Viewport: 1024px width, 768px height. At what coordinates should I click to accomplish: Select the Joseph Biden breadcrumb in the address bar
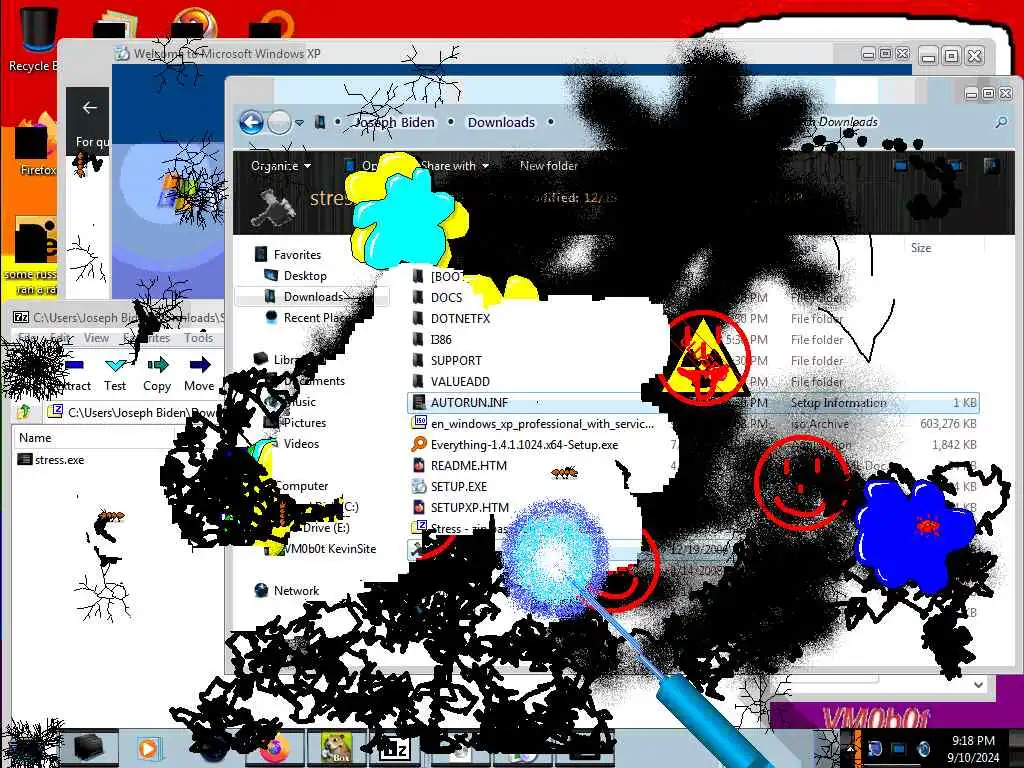(x=394, y=122)
